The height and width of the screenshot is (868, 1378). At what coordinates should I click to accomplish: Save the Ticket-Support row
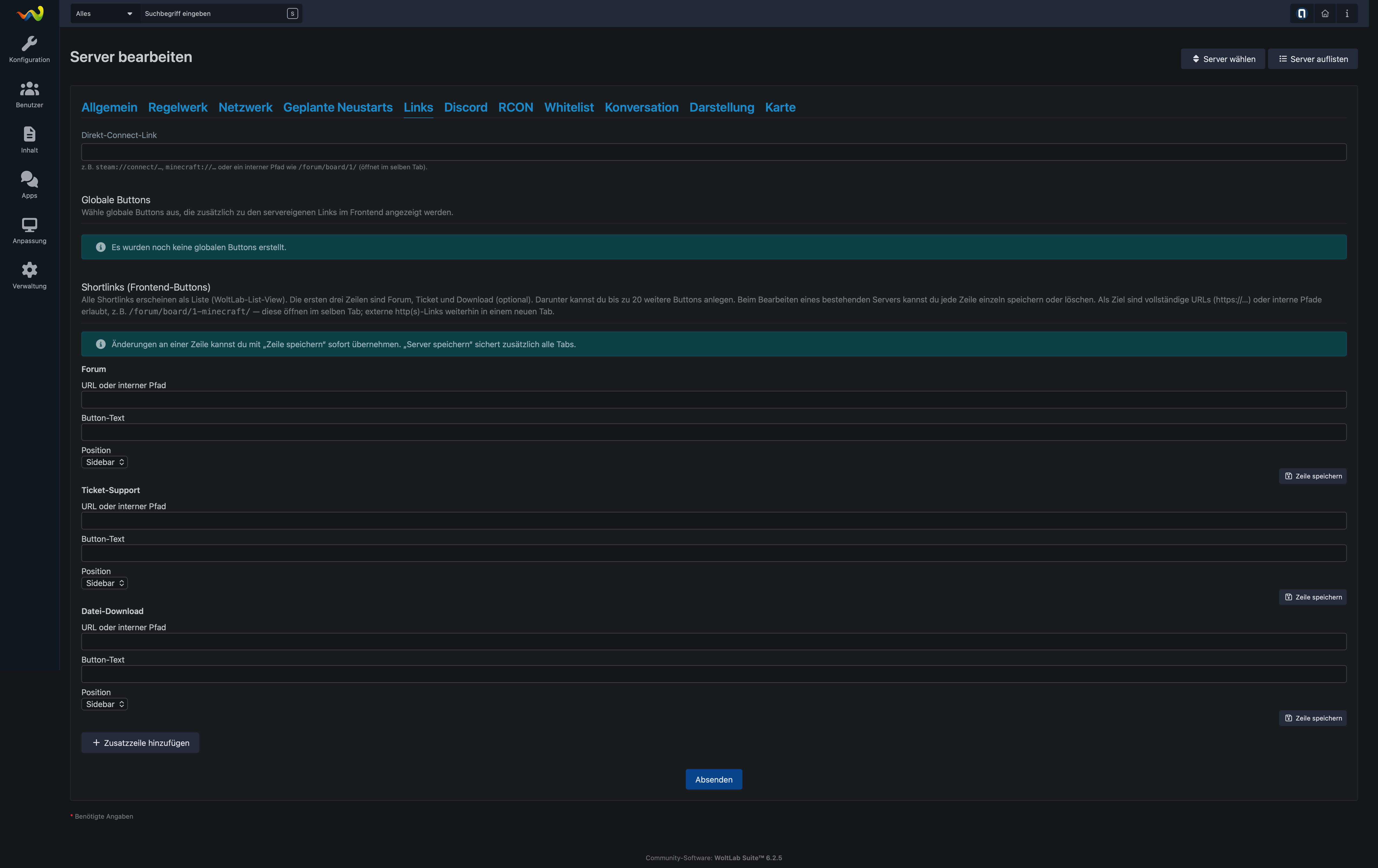pos(1313,597)
